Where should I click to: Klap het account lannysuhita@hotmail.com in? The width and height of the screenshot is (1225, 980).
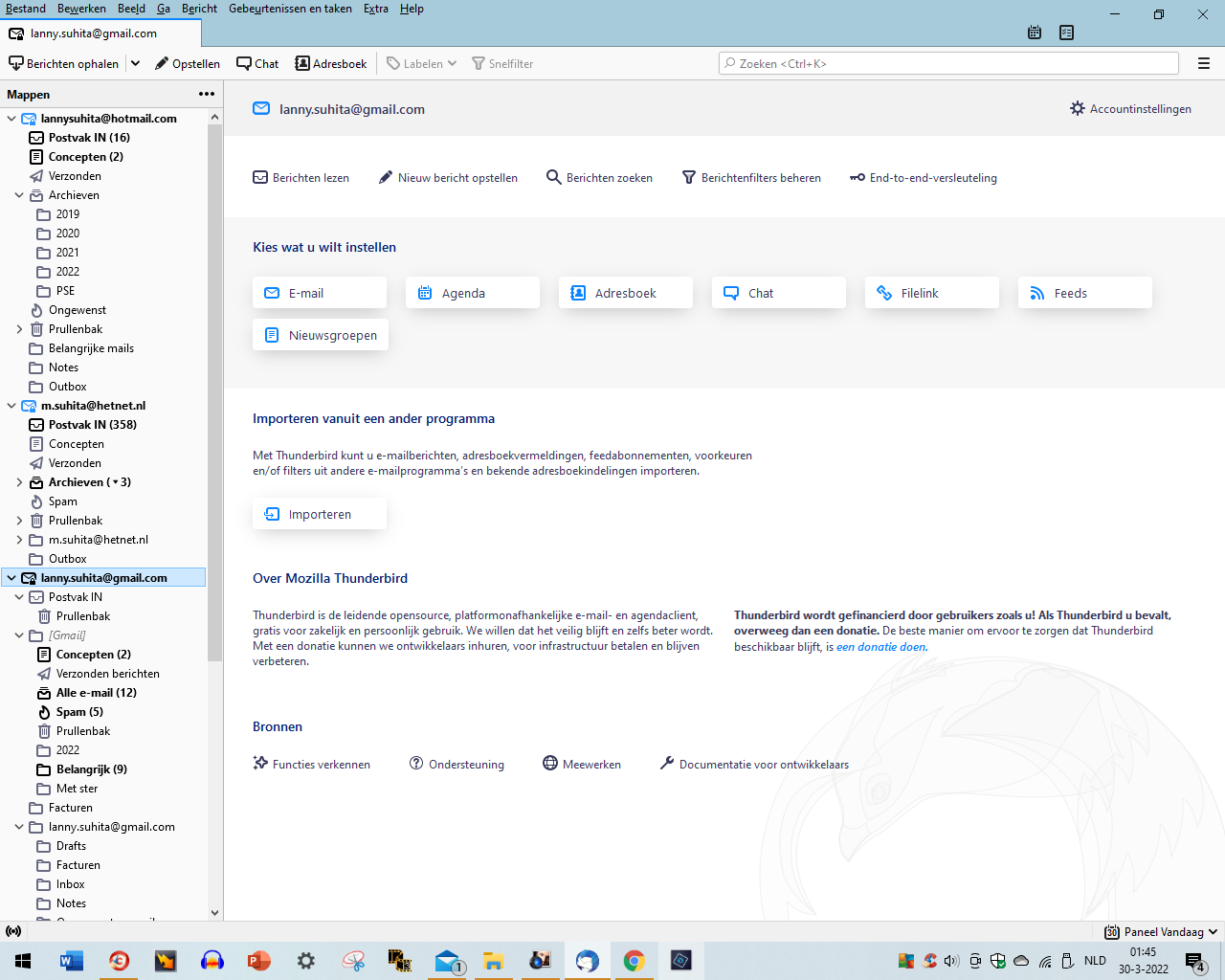click(10, 118)
